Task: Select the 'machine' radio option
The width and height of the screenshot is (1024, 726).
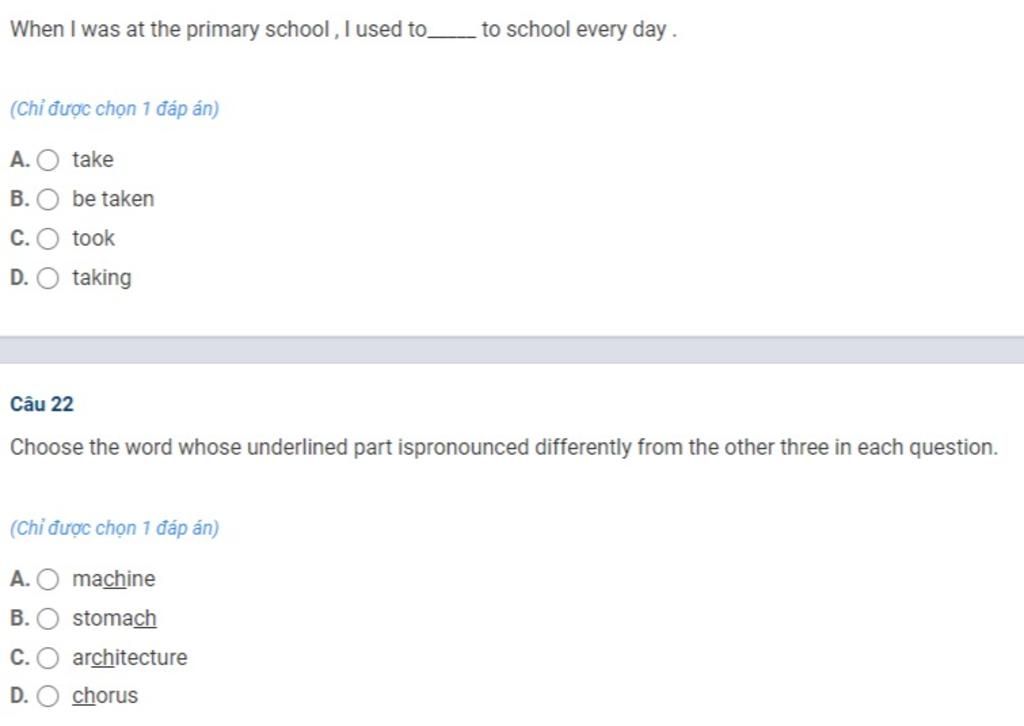Action: pos(48,579)
